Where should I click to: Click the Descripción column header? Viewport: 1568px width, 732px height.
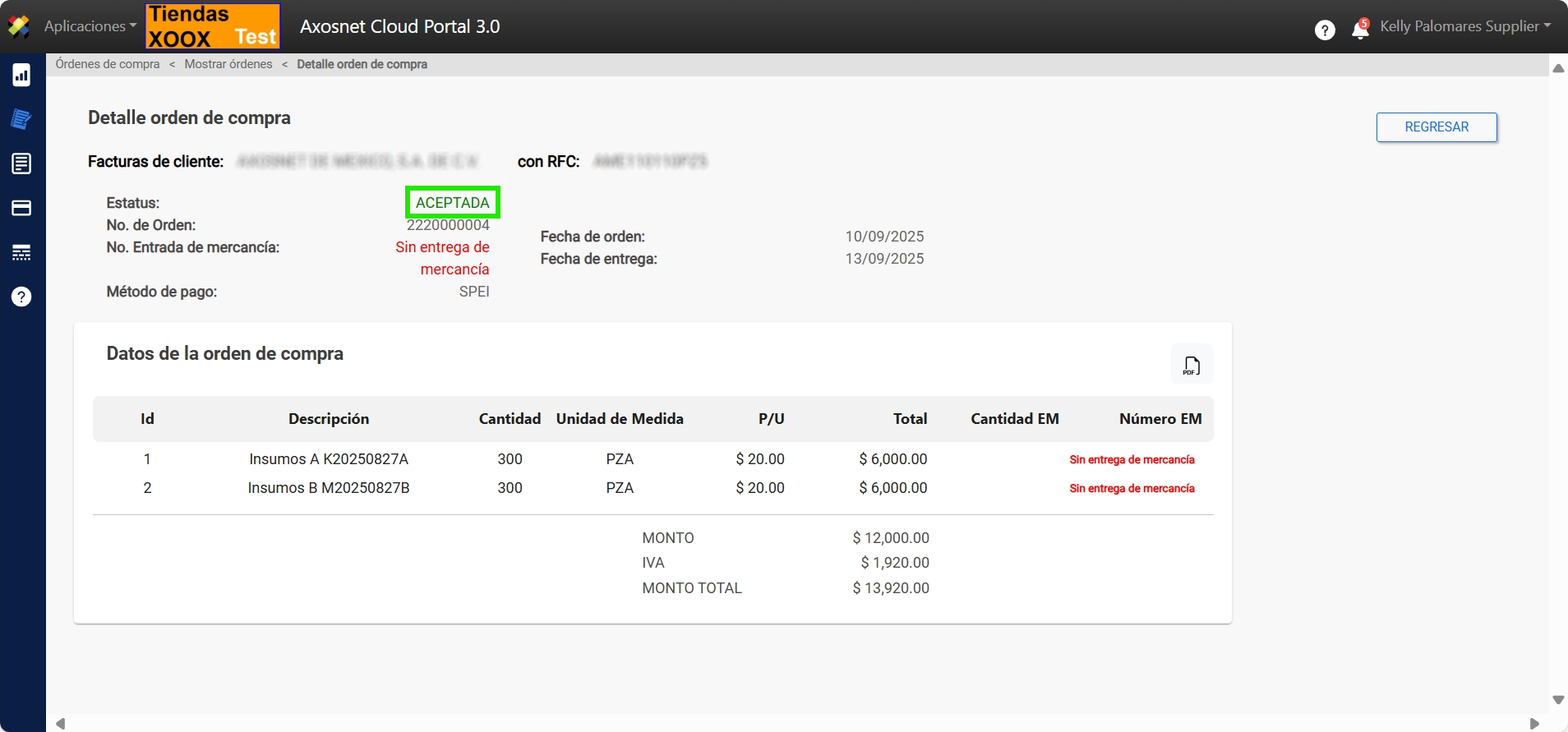329,419
